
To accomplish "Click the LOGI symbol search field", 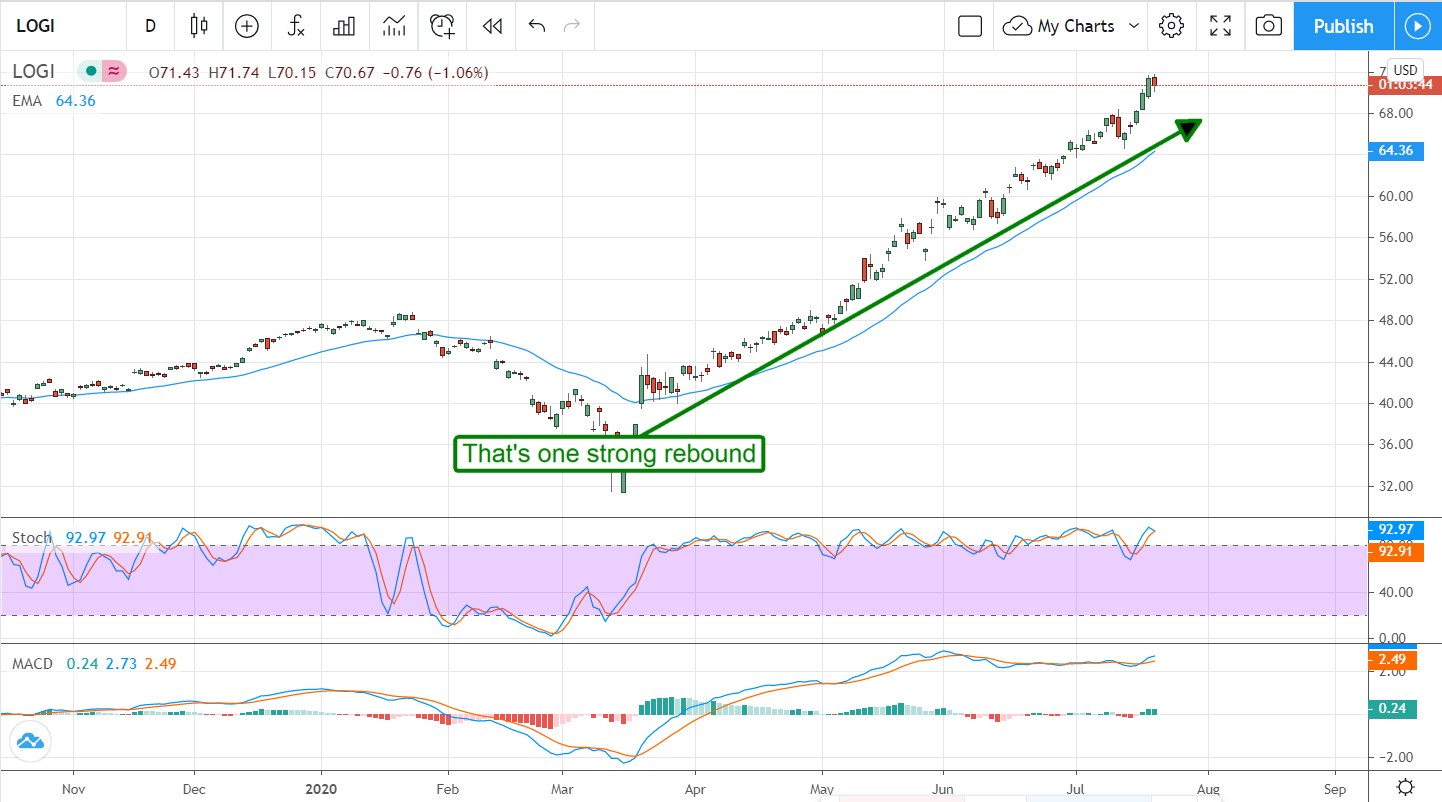I will pyautogui.click(x=60, y=26).
